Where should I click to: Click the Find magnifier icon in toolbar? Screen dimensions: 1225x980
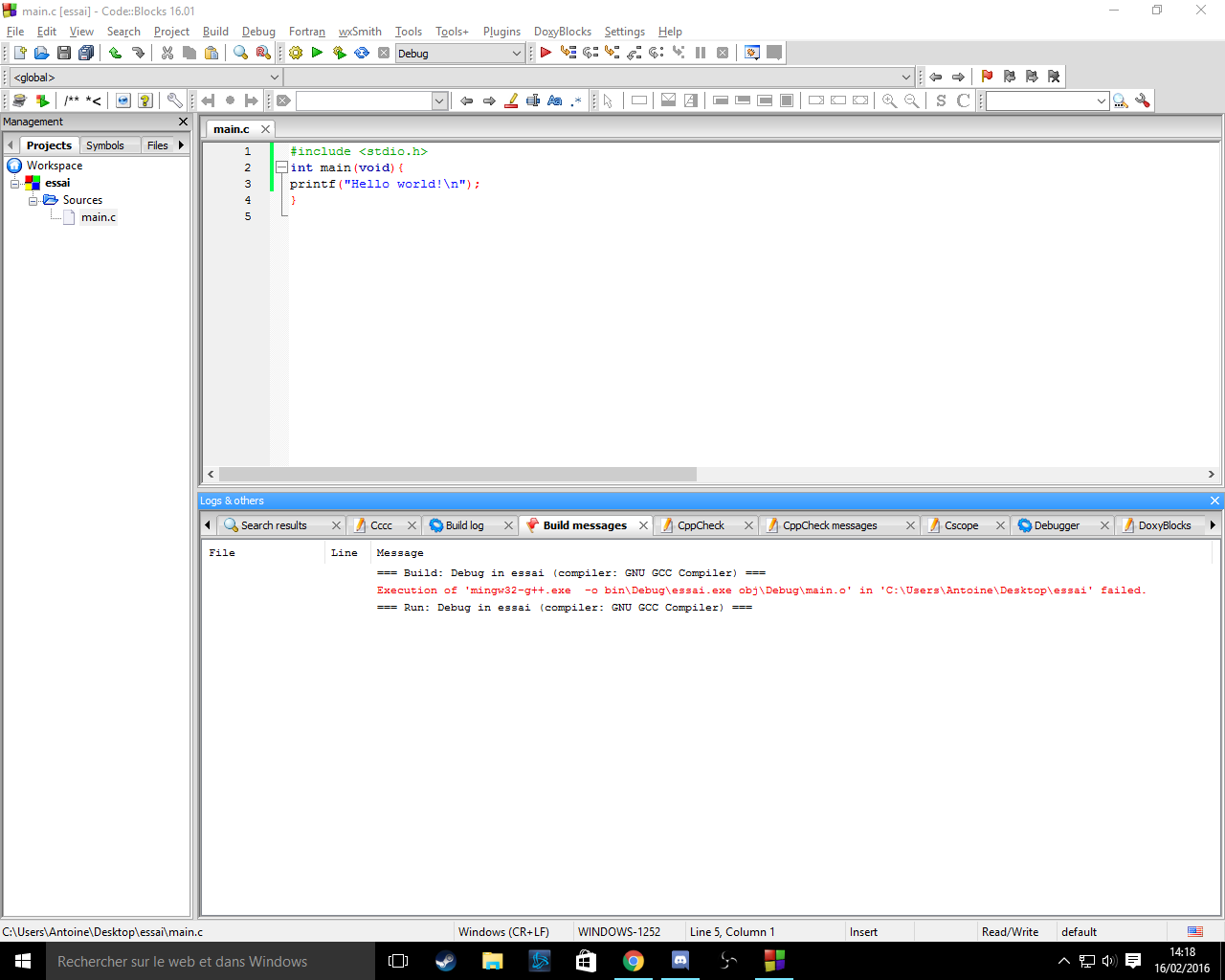[x=240, y=54]
